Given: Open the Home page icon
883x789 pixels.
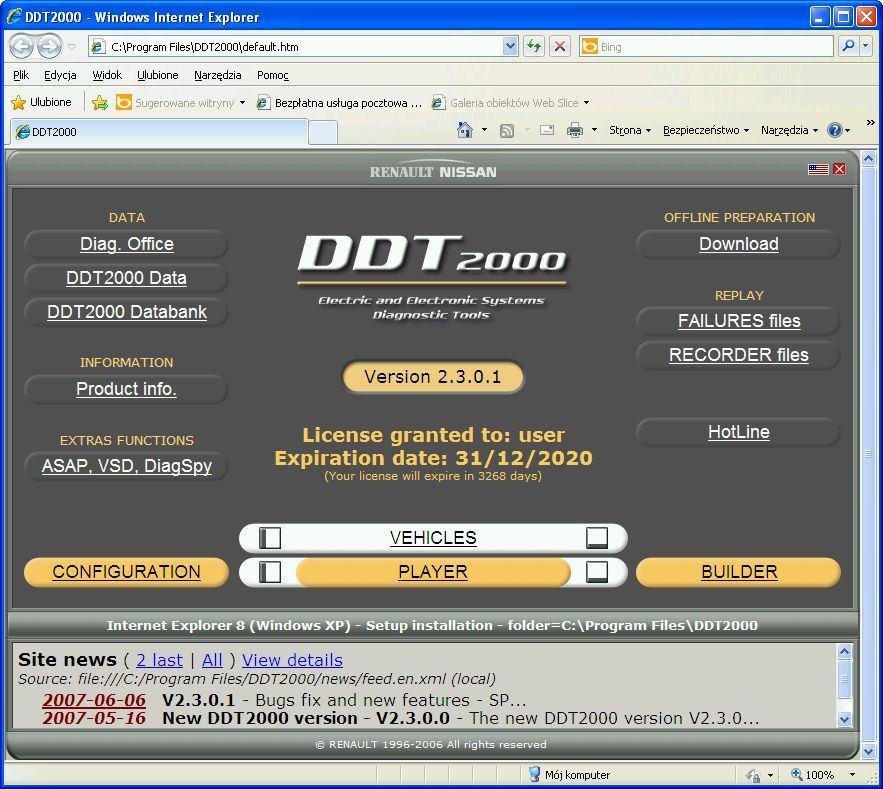Looking at the screenshot, I should click(464, 130).
